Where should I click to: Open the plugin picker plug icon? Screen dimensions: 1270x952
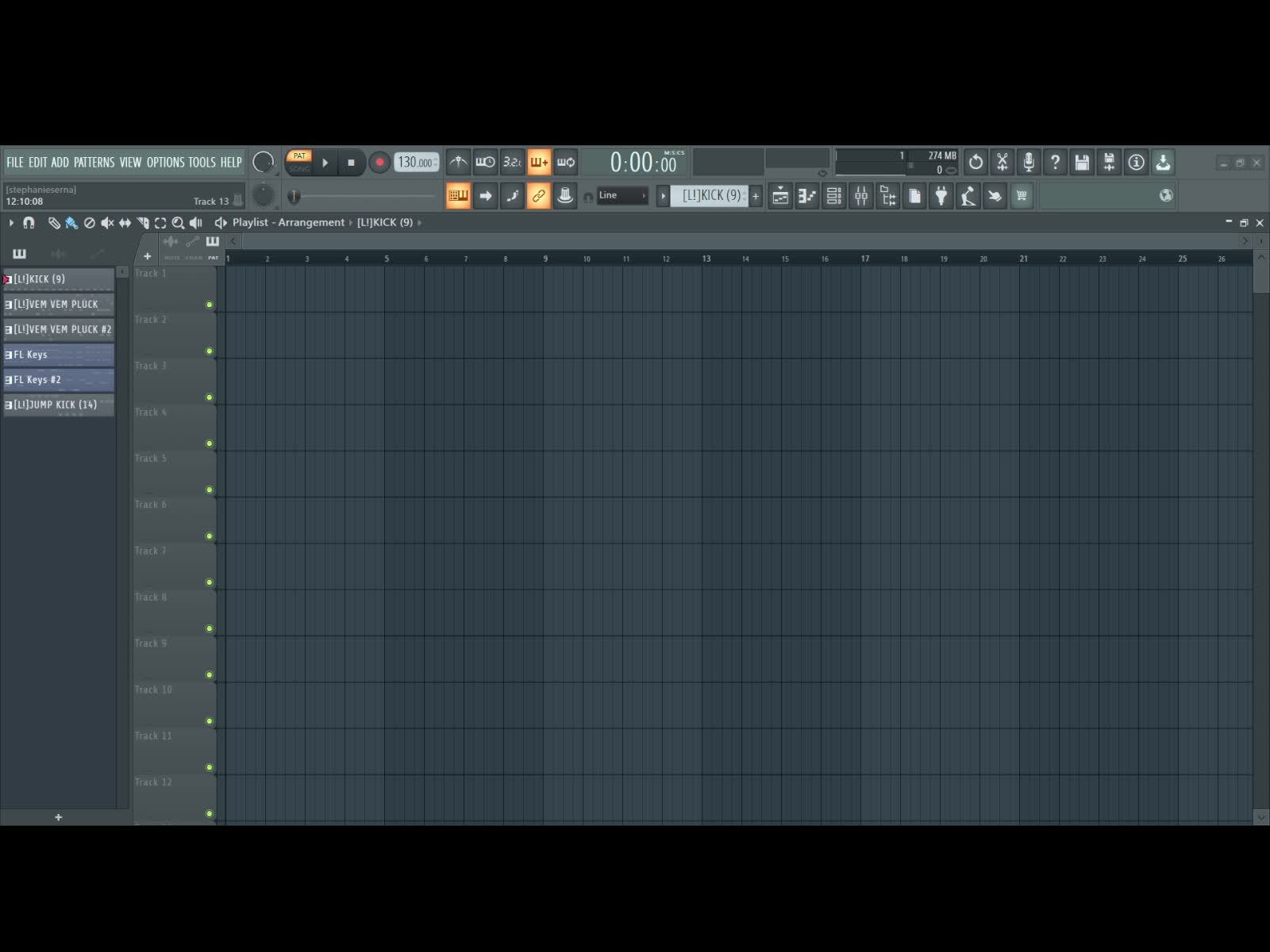click(941, 196)
